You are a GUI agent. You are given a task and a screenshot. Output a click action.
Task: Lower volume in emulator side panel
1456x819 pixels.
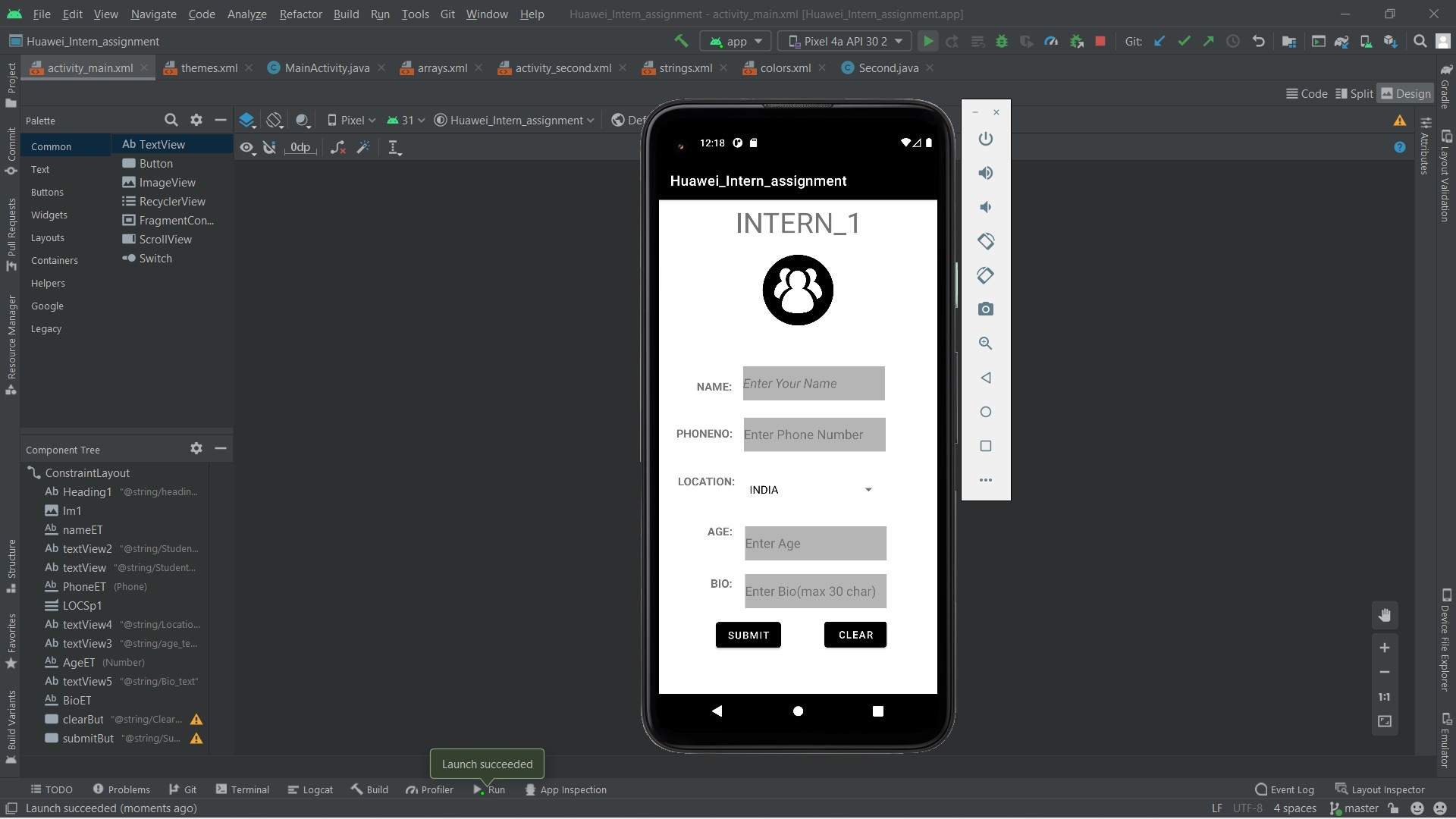985,207
